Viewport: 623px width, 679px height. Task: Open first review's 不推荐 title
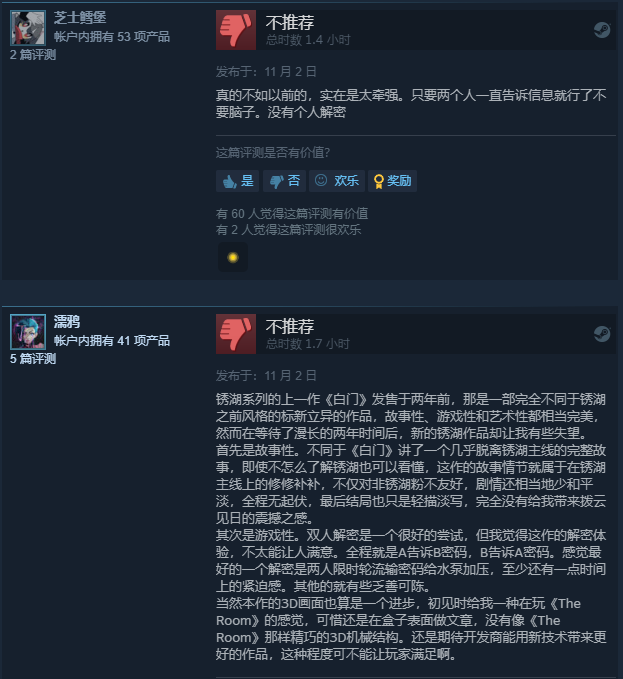[290, 23]
